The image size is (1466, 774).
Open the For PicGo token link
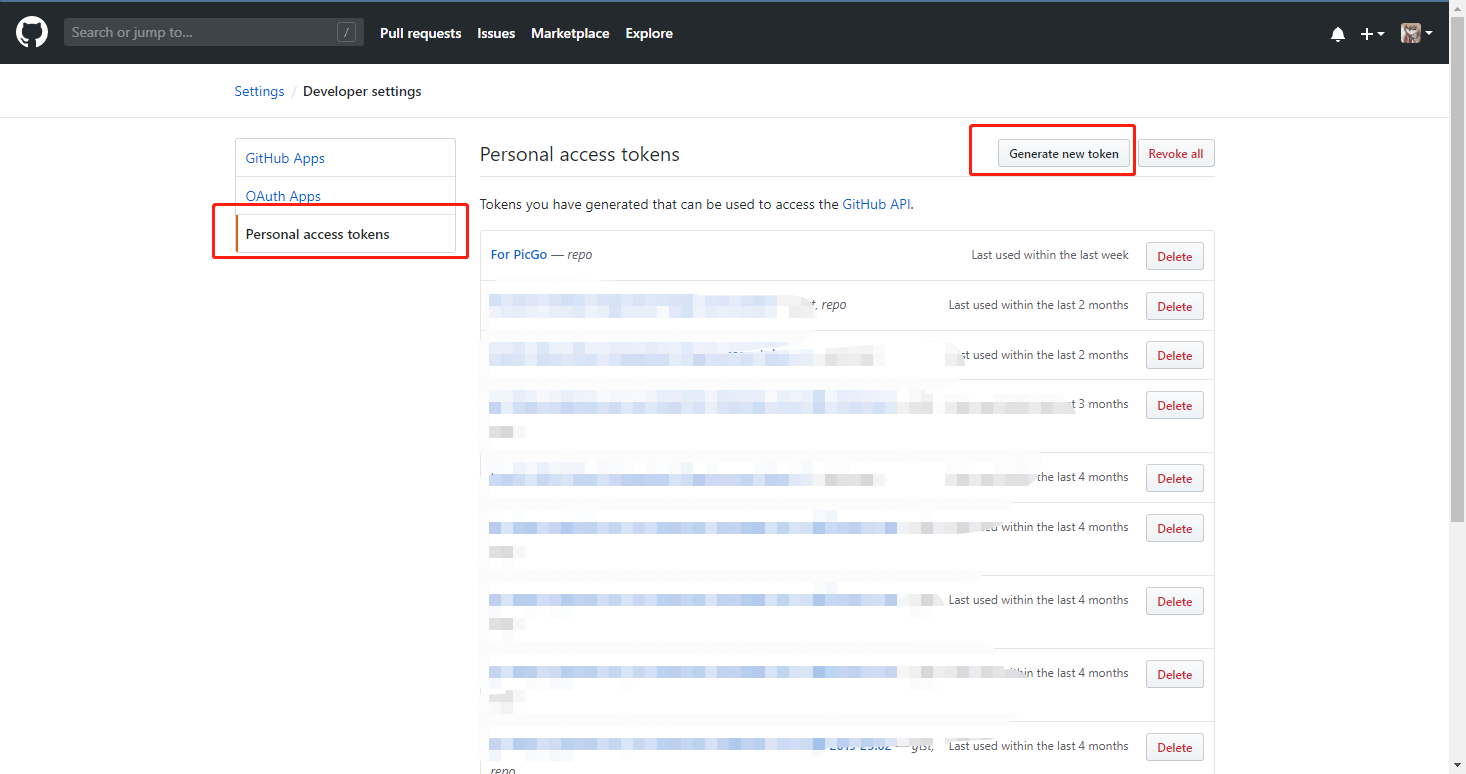(x=519, y=255)
